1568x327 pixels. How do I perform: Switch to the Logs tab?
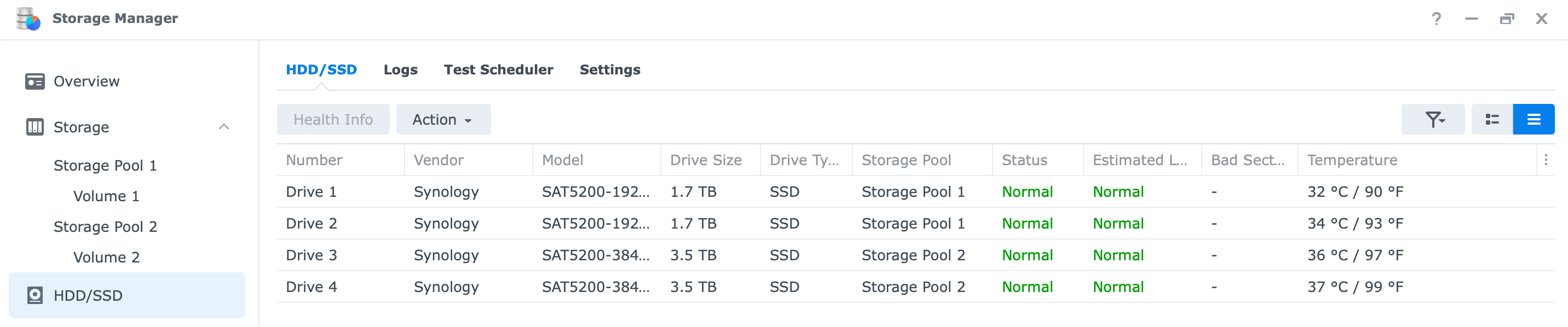click(x=401, y=70)
